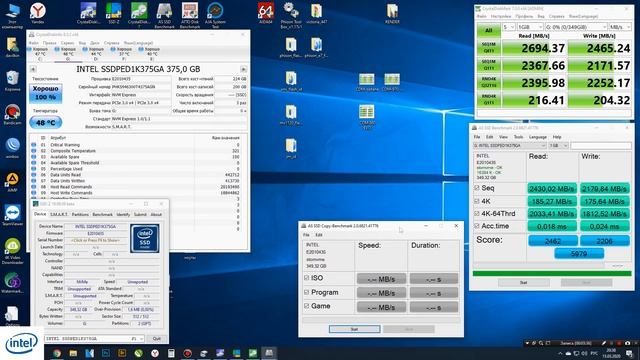Open the AIDA64 desktop shortcut
The width and height of the screenshot is (640, 360).
(266, 13)
